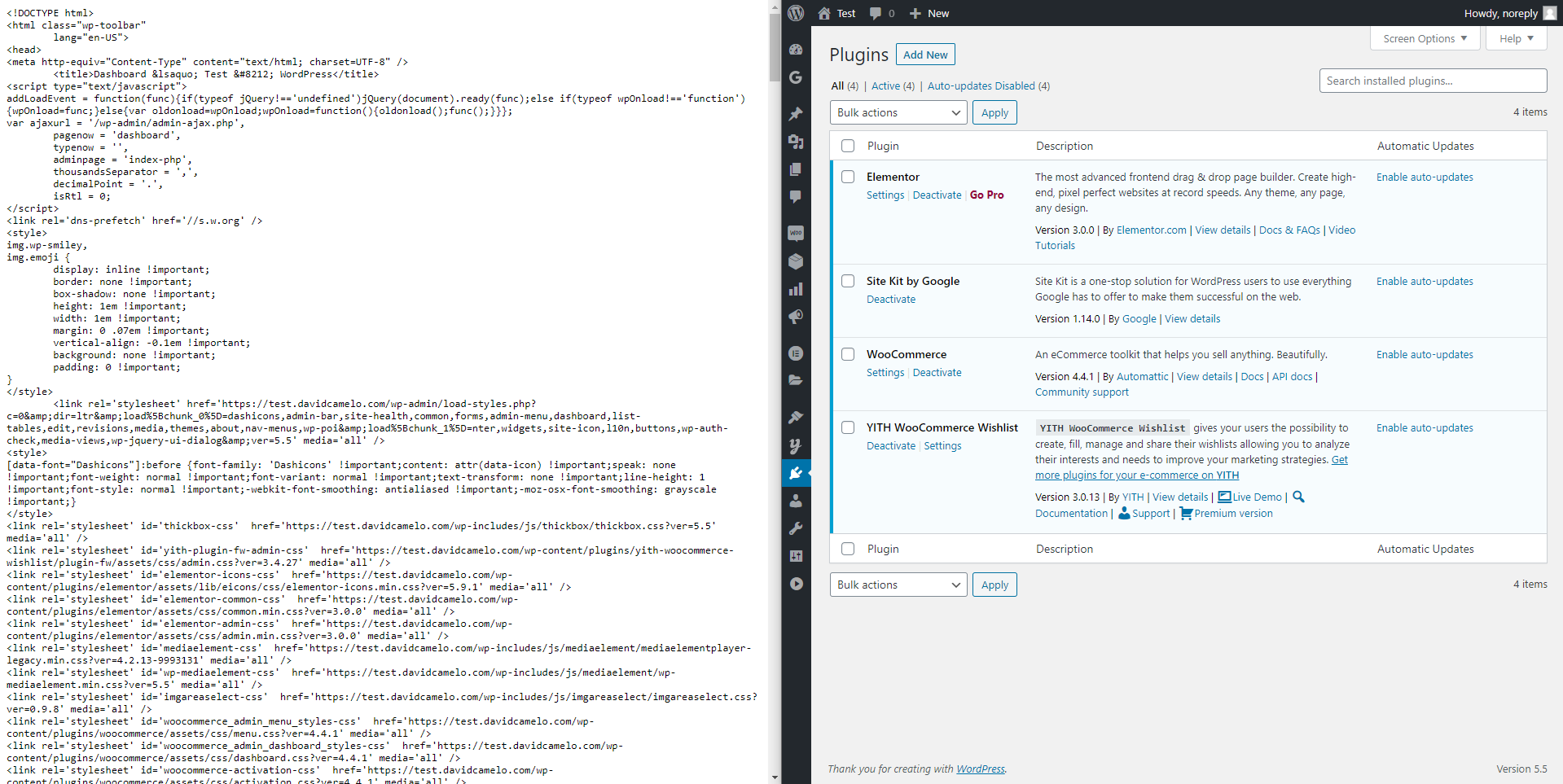Image resolution: width=1563 pixels, height=784 pixels.
Task: Toggle select-all checkbox in table footer
Action: 848,549
